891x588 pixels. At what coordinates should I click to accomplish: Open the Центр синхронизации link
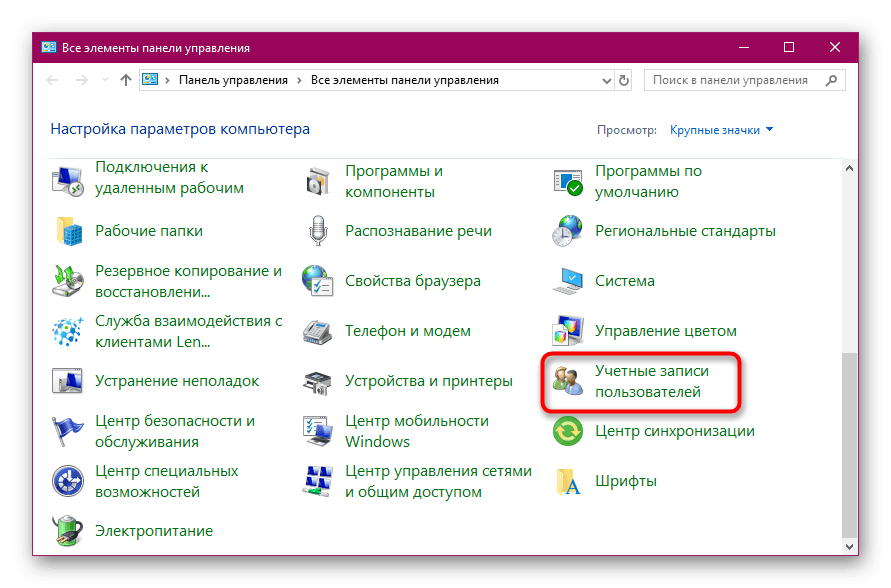click(x=675, y=431)
